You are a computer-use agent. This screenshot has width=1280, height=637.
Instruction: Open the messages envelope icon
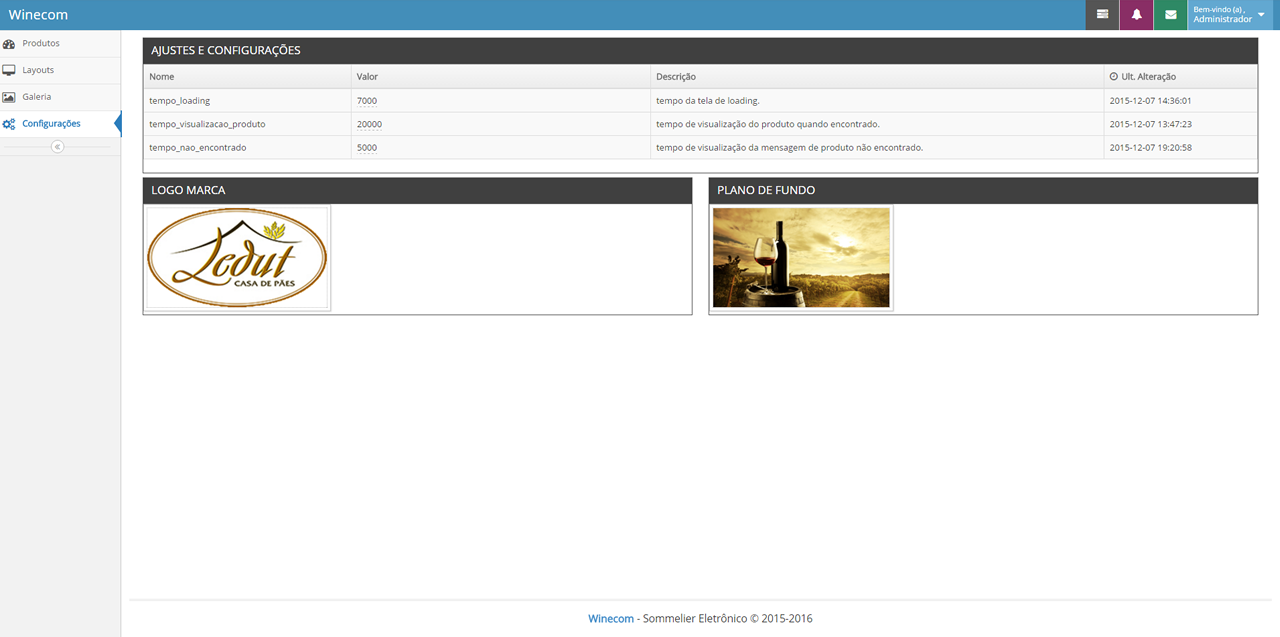[1170, 15]
